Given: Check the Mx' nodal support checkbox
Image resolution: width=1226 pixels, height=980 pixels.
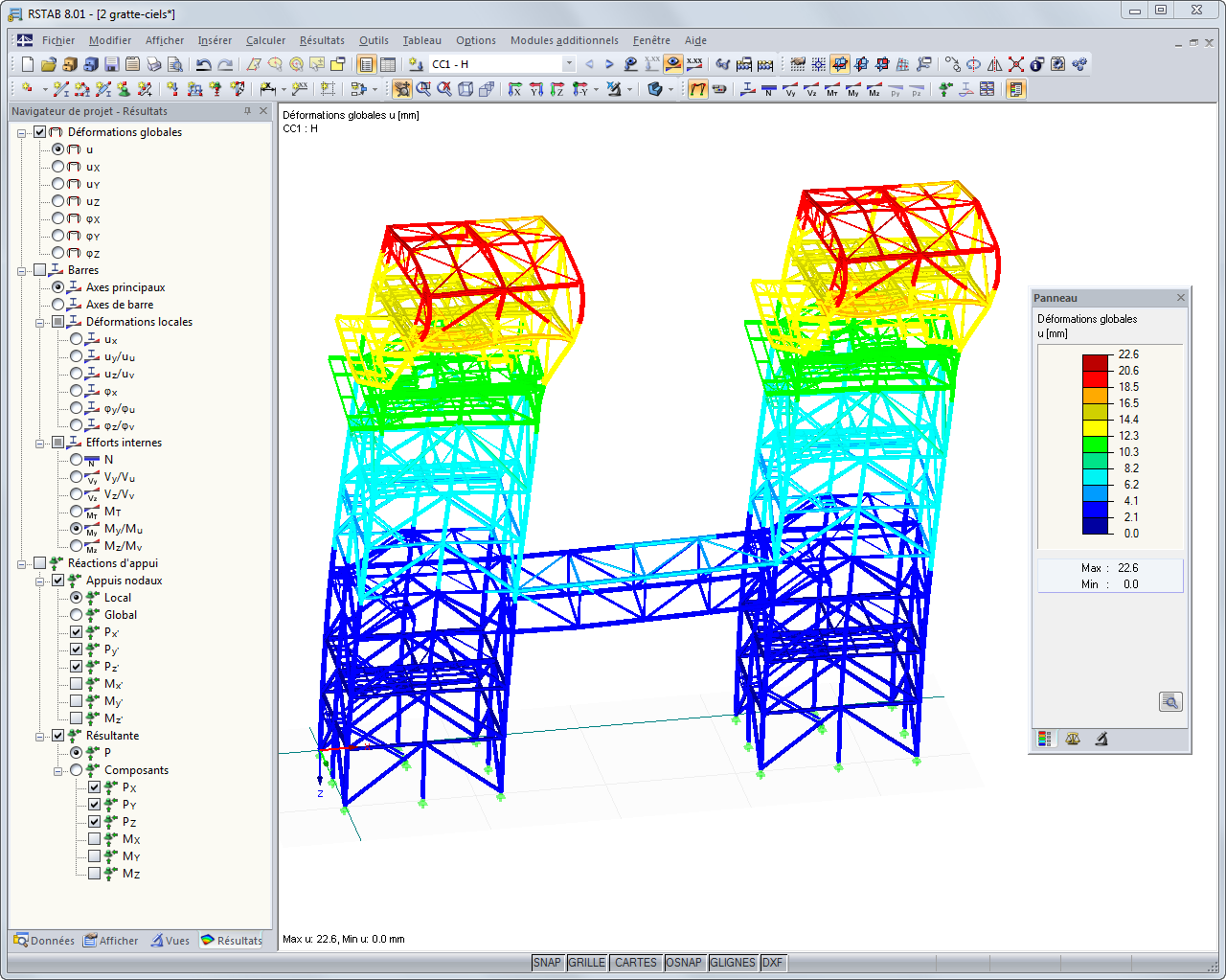Looking at the screenshot, I should [77, 684].
